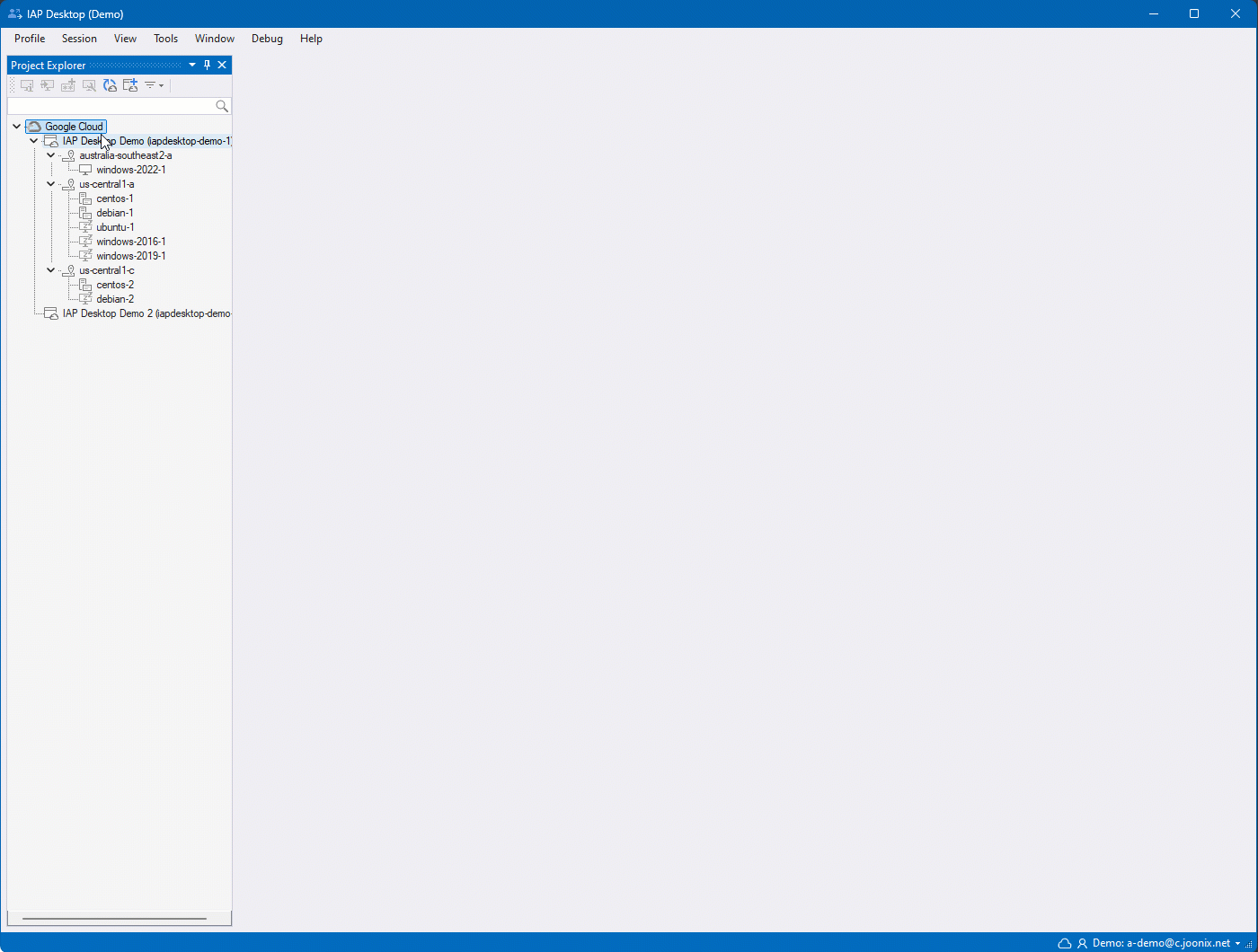1258x952 pixels.
Task: Select the debian-1 instance
Action: [x=115, y=213]
